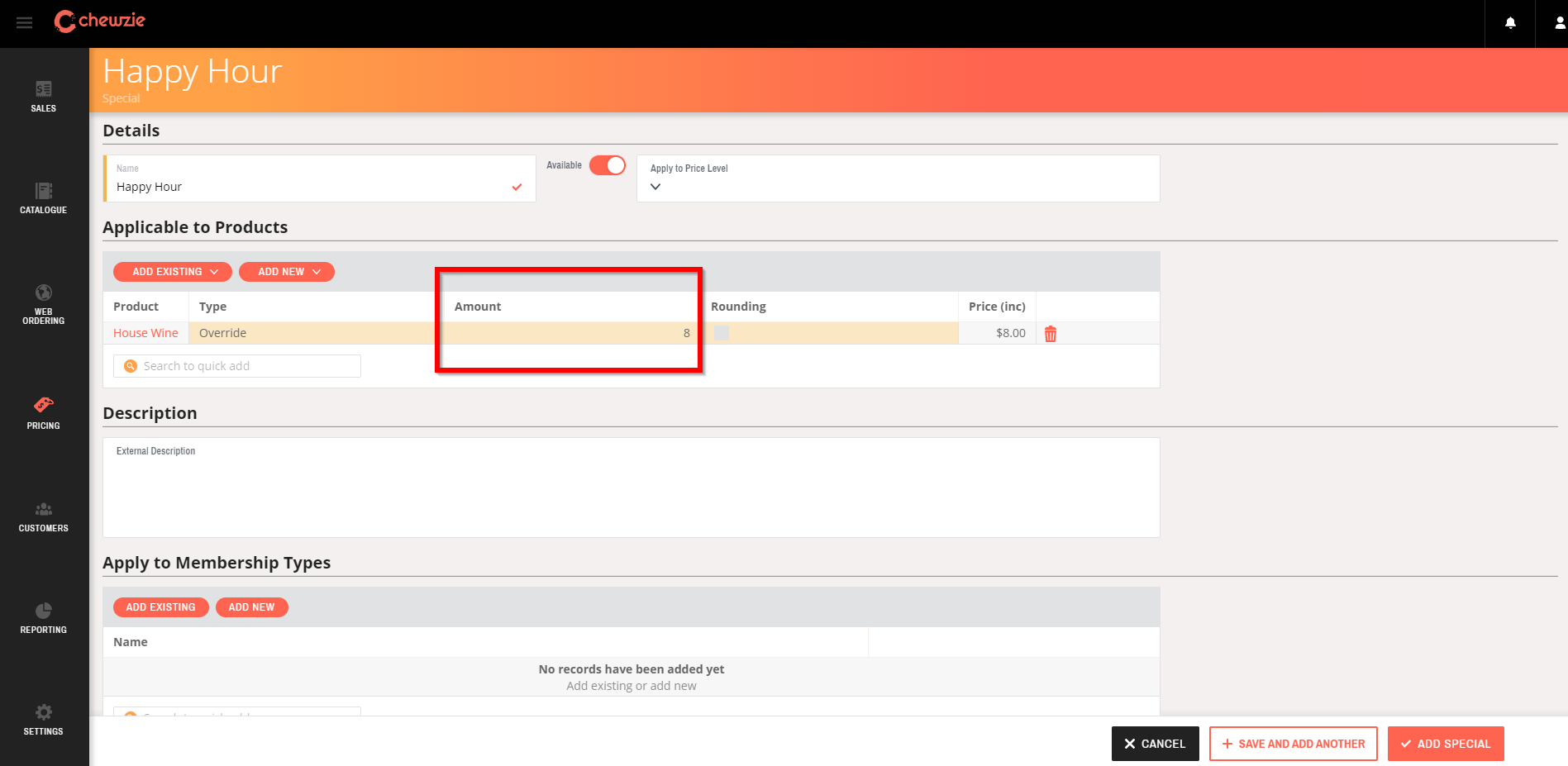Open the Sales section in sidebar

[44, 97]
